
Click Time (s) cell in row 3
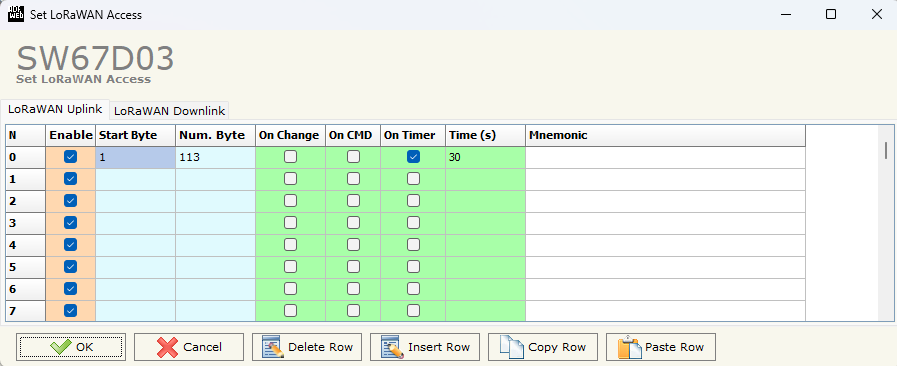486,223
